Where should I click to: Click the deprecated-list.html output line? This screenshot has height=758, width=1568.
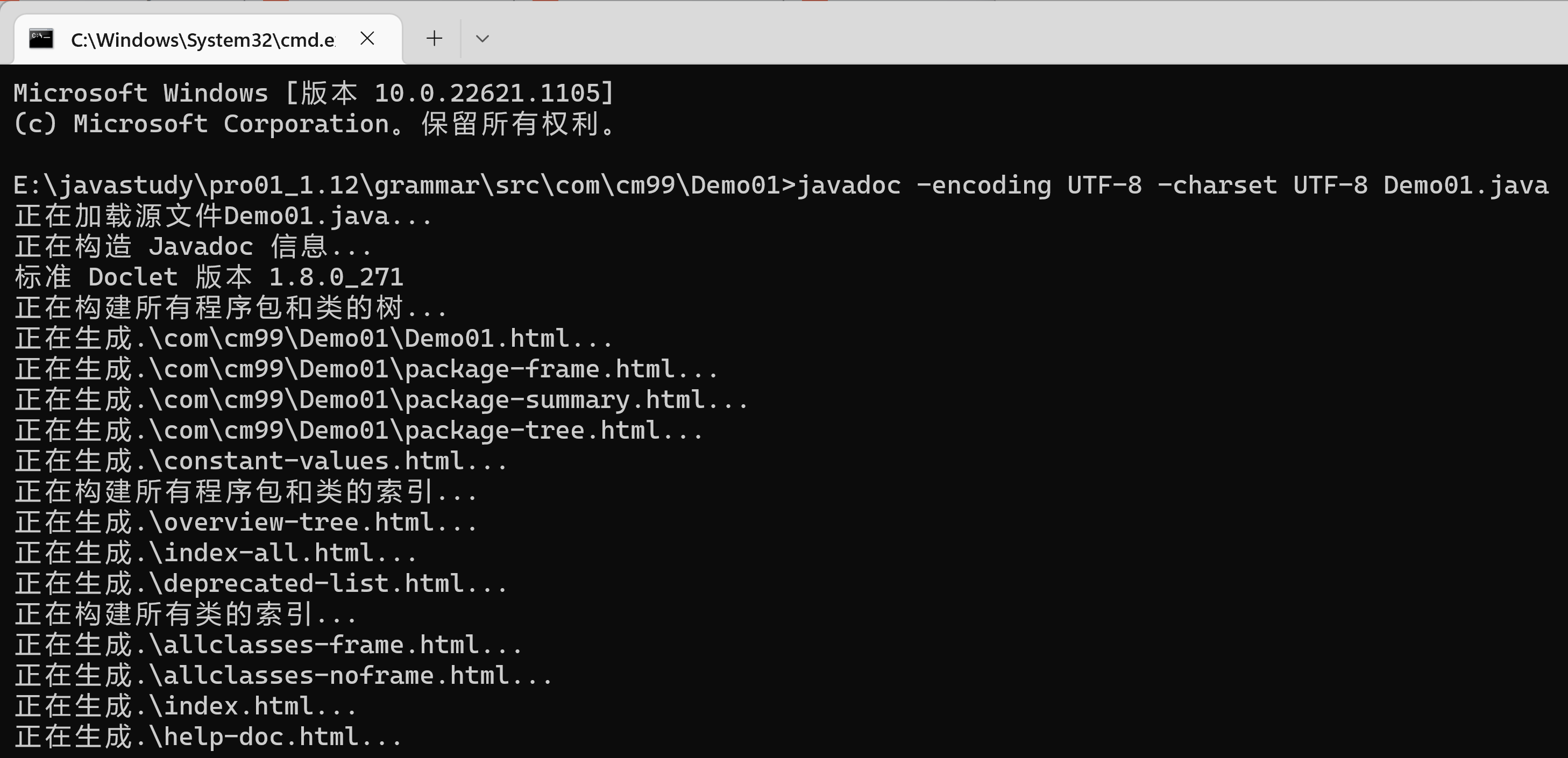coord(261,583)
